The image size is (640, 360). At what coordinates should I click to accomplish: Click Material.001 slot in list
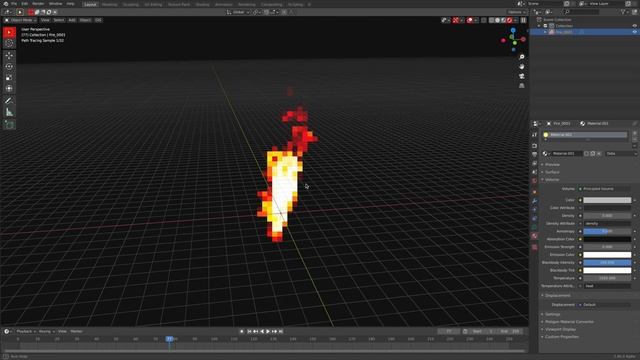coord(585,135)
